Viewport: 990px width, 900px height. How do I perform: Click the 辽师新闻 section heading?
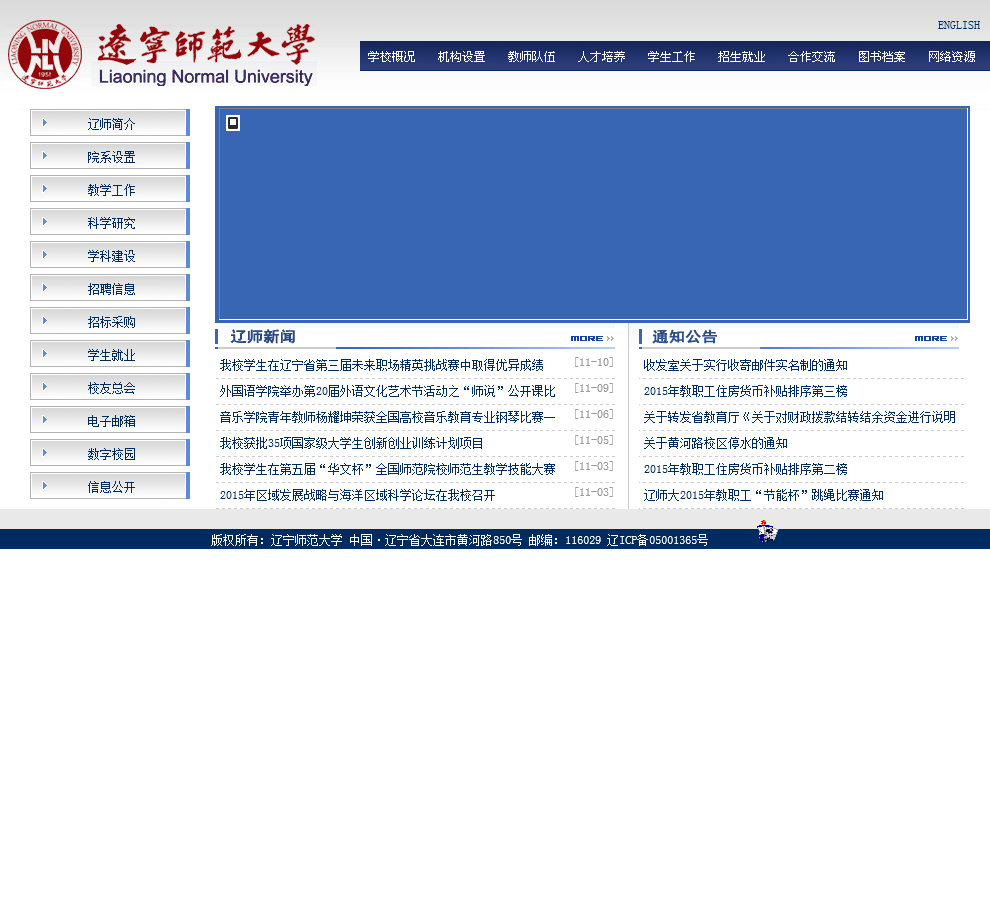[263, 337]
